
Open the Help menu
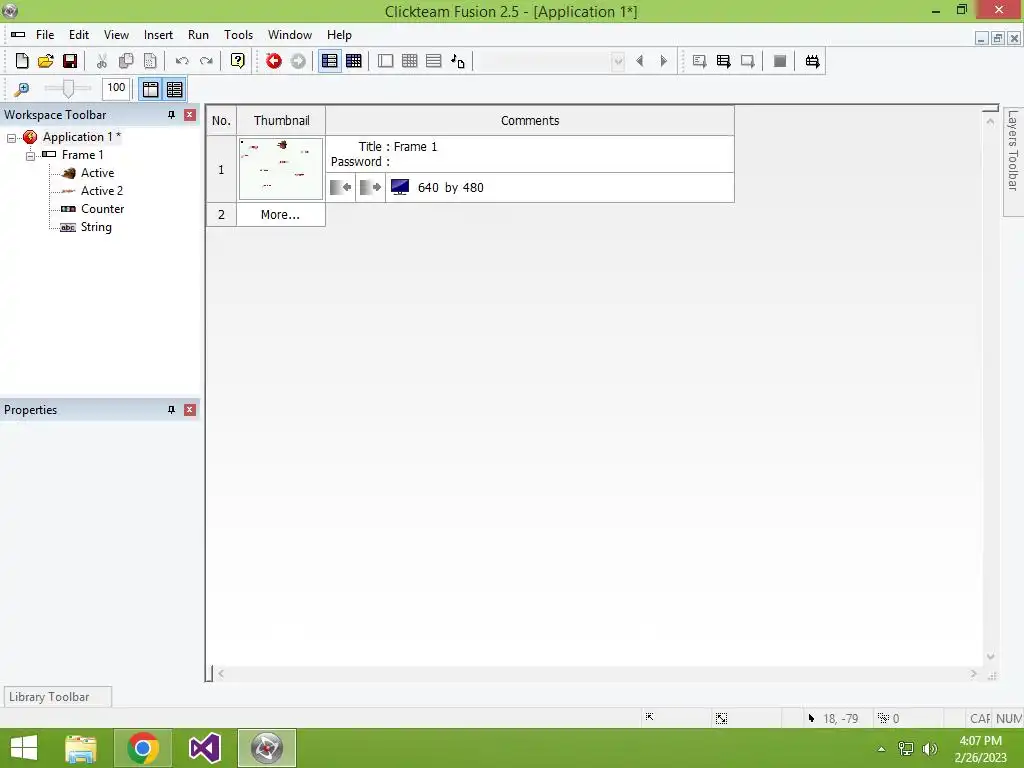(x=339, y=35)
